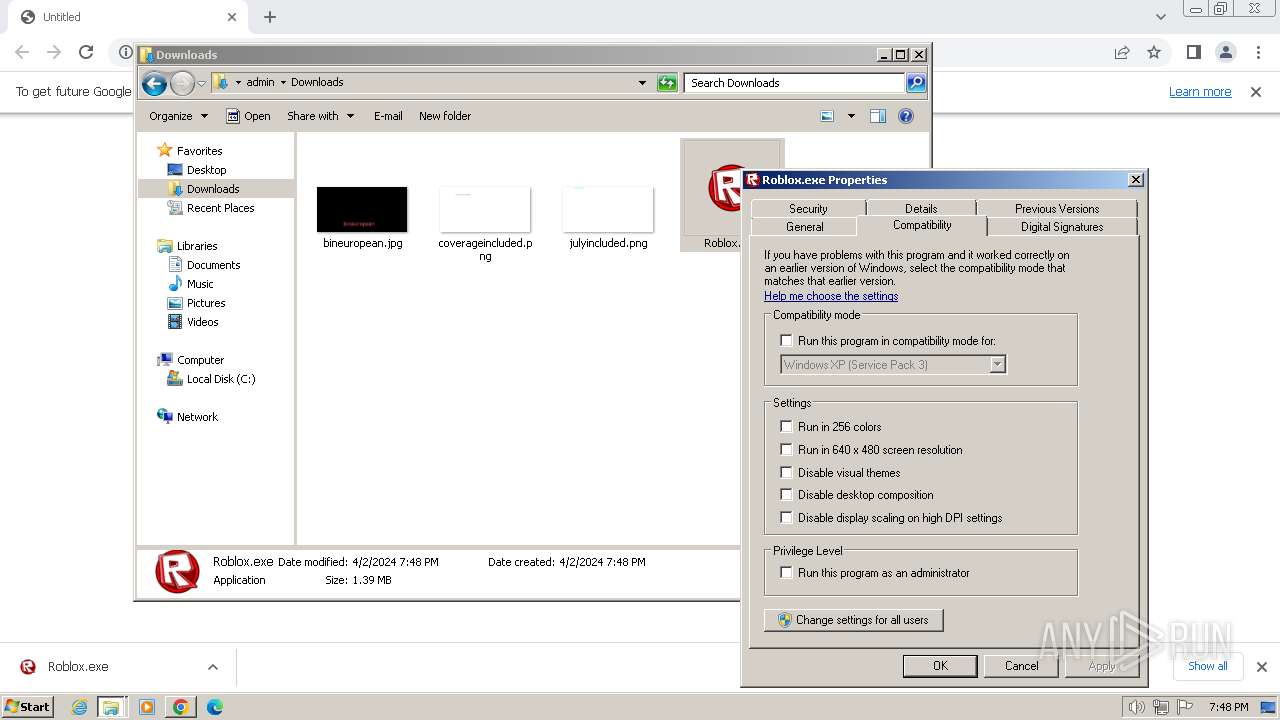This screenshot has height=720, width=1280.
Task: Select Downloads in navigation pane
Action: click(212, 189)
